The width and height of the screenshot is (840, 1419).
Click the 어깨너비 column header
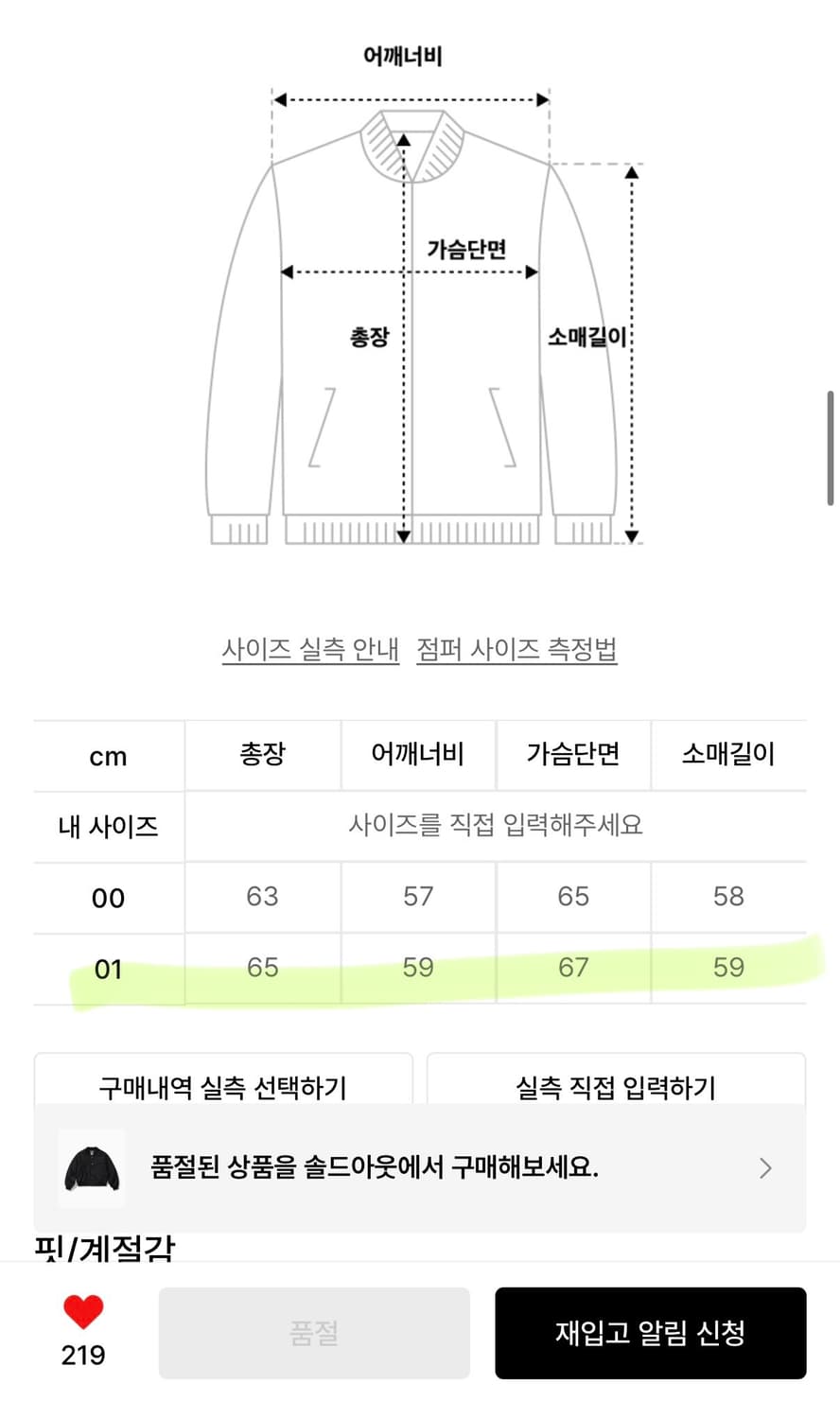point(418,754)
